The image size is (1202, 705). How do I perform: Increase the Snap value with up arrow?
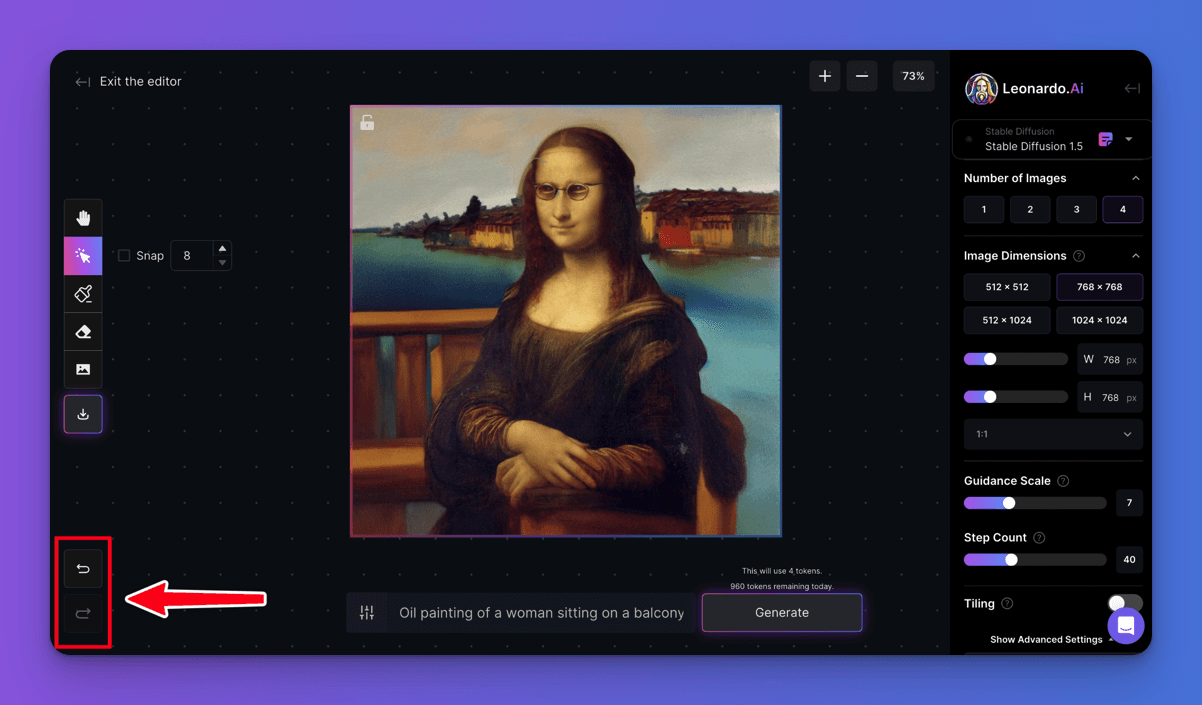coord(222,249)
